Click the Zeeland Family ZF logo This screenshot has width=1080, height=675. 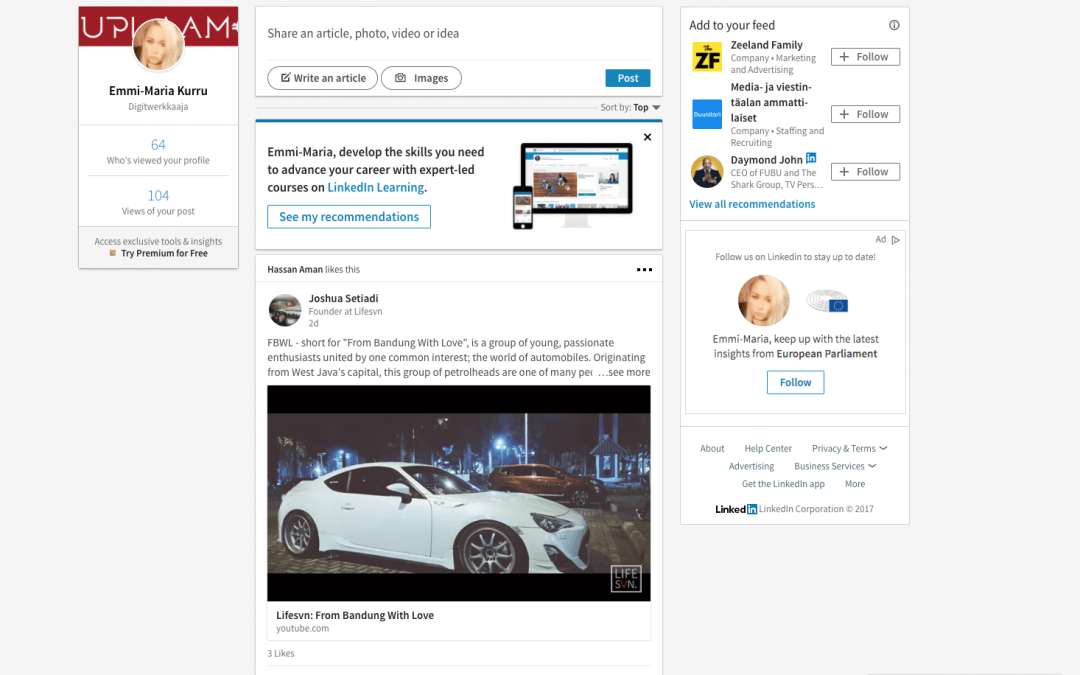click(707, 57)
